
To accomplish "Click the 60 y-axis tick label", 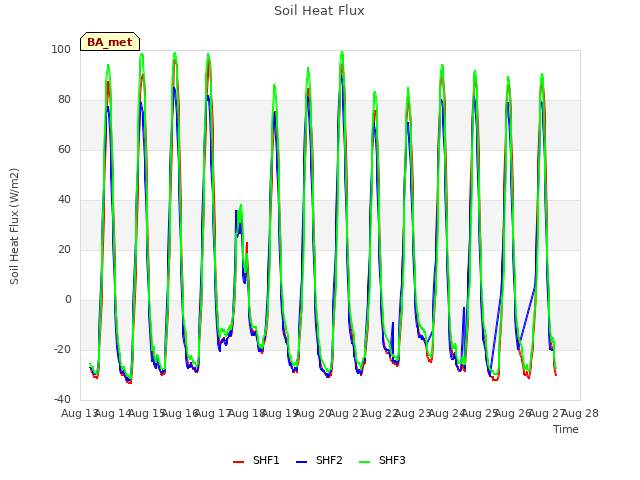I will point(64,149).
